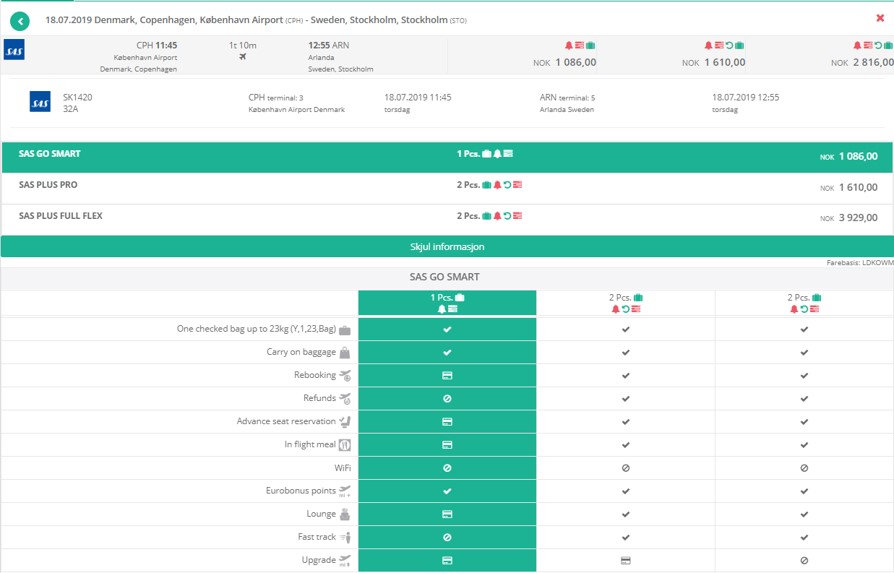This screenshot has height=573, width=894.
Task: Select the highlighted 1 Pcs. column header
Action: 447,303
